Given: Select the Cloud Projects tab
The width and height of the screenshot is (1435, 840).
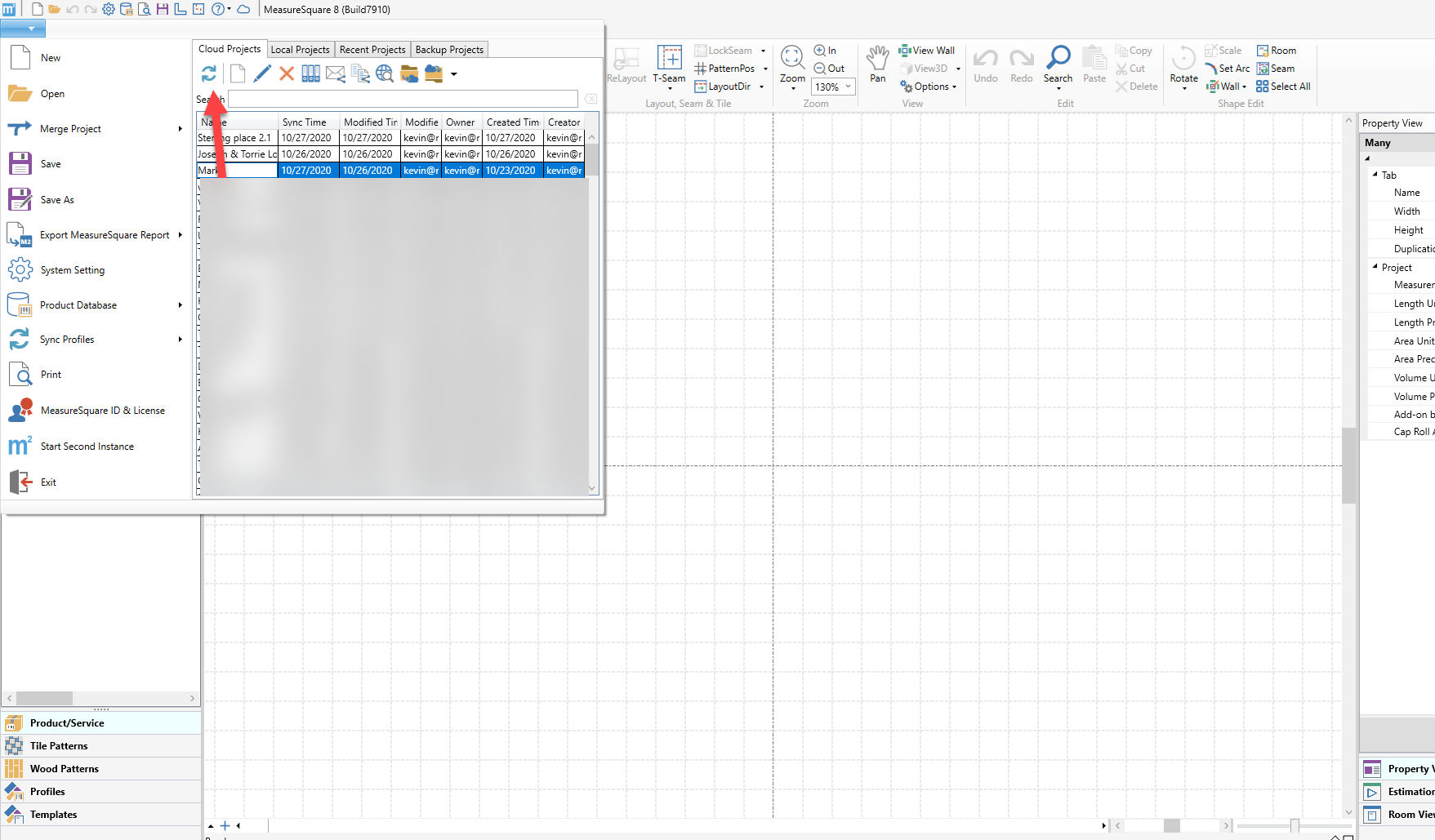Looking at the screenshot, I should click(230, 49).
